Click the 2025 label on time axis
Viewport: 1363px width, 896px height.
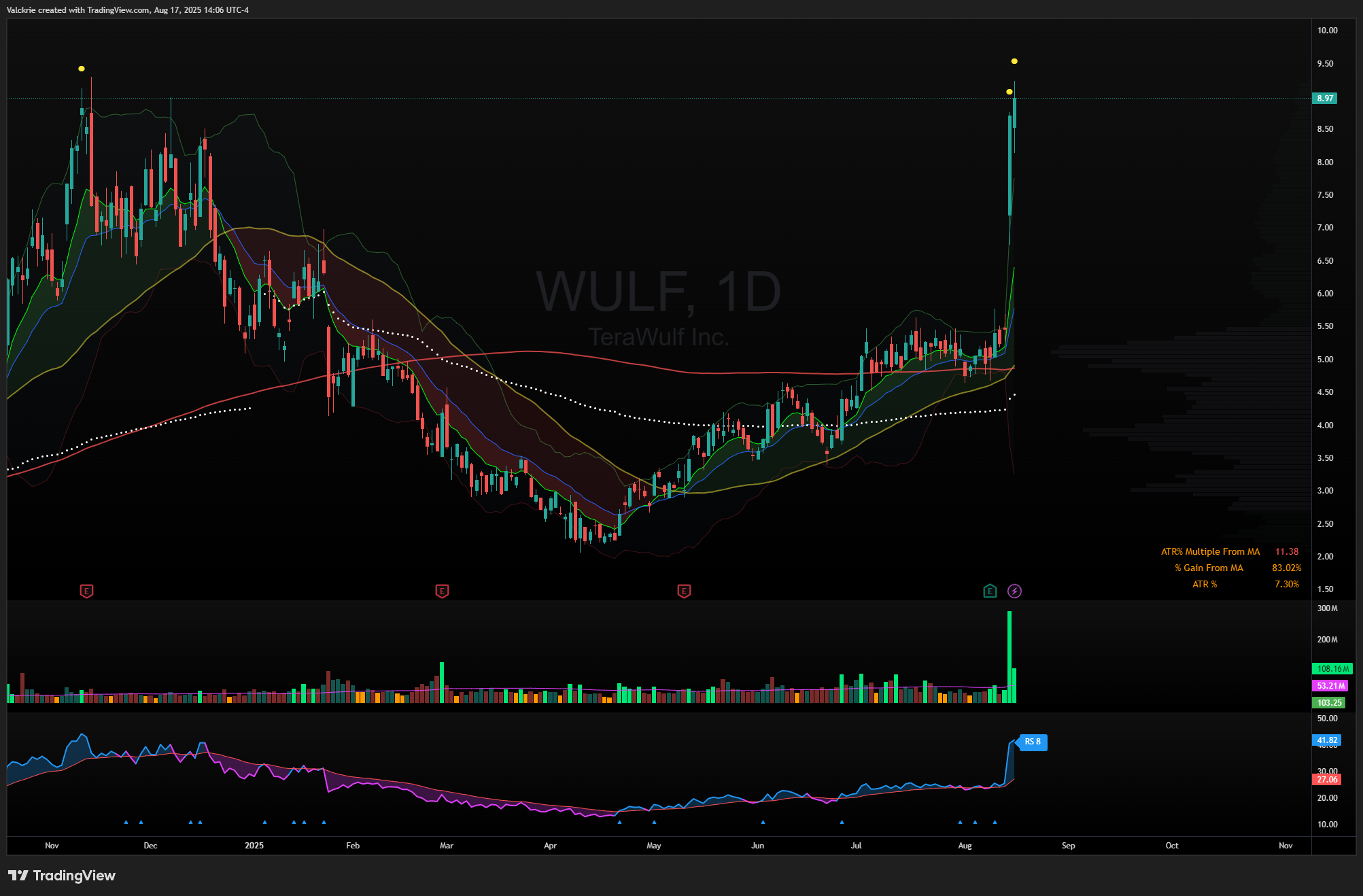click(254, 846)
